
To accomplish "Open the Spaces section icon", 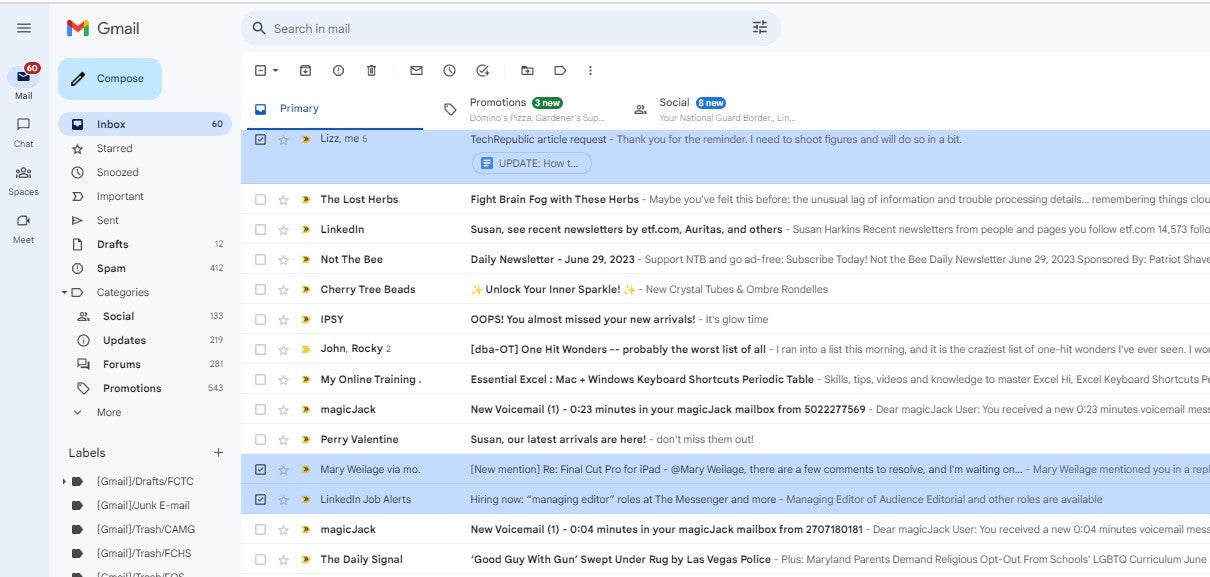I will 24,172.
